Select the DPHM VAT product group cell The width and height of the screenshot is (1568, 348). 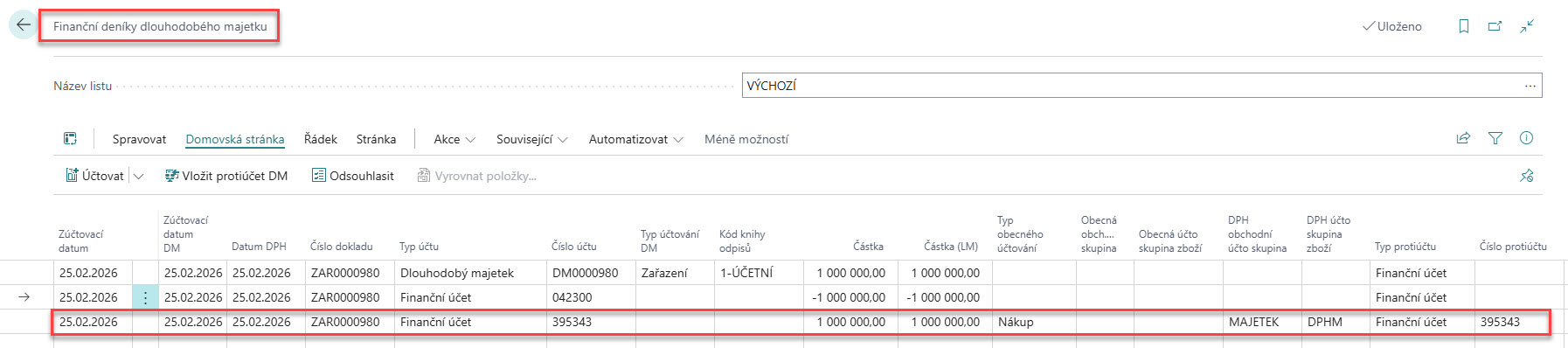click(1336, 322)
